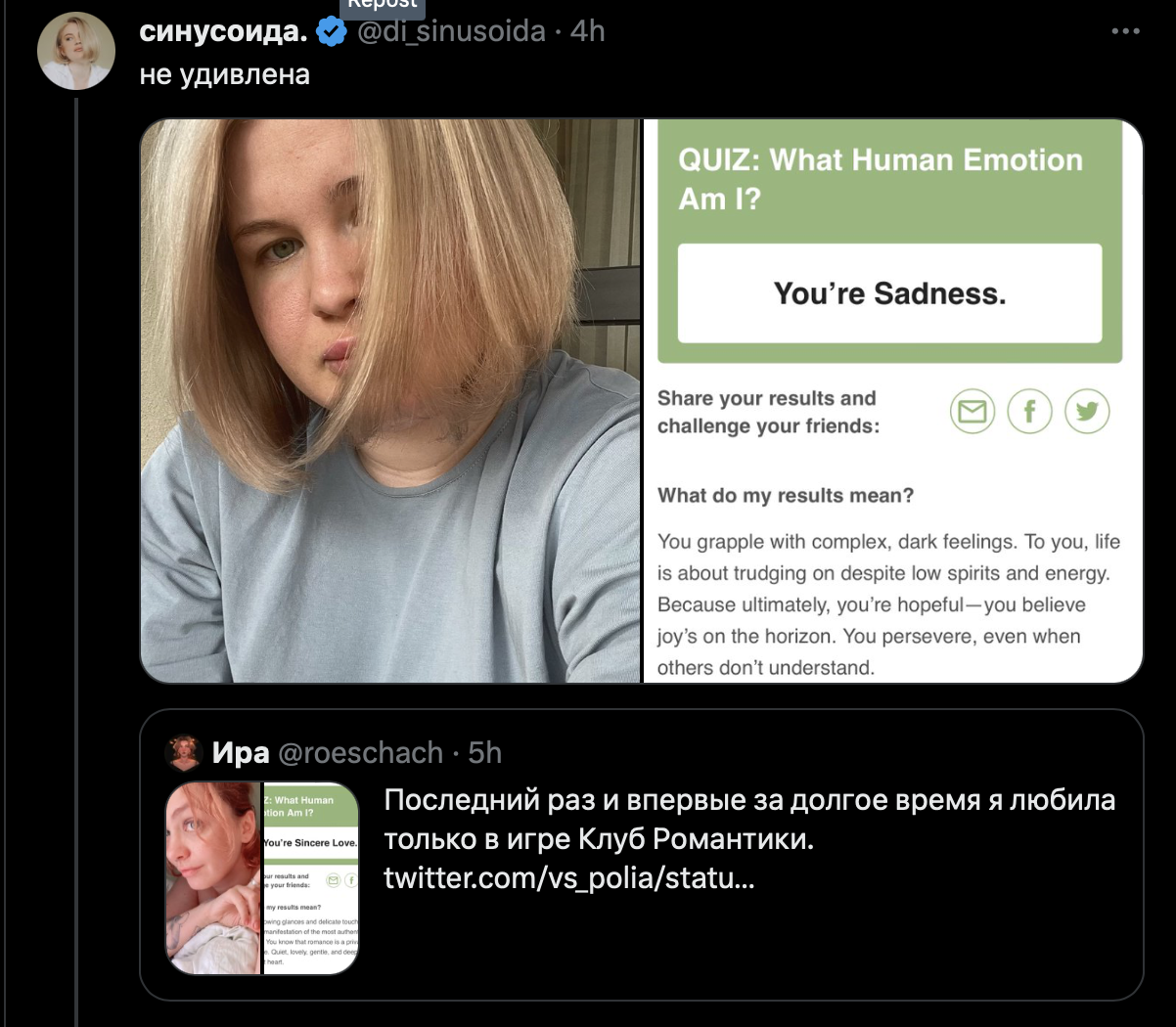Open the Sadness quiz result image
This screenshot has width=1176, height=1027.
[x=892, y=401]
